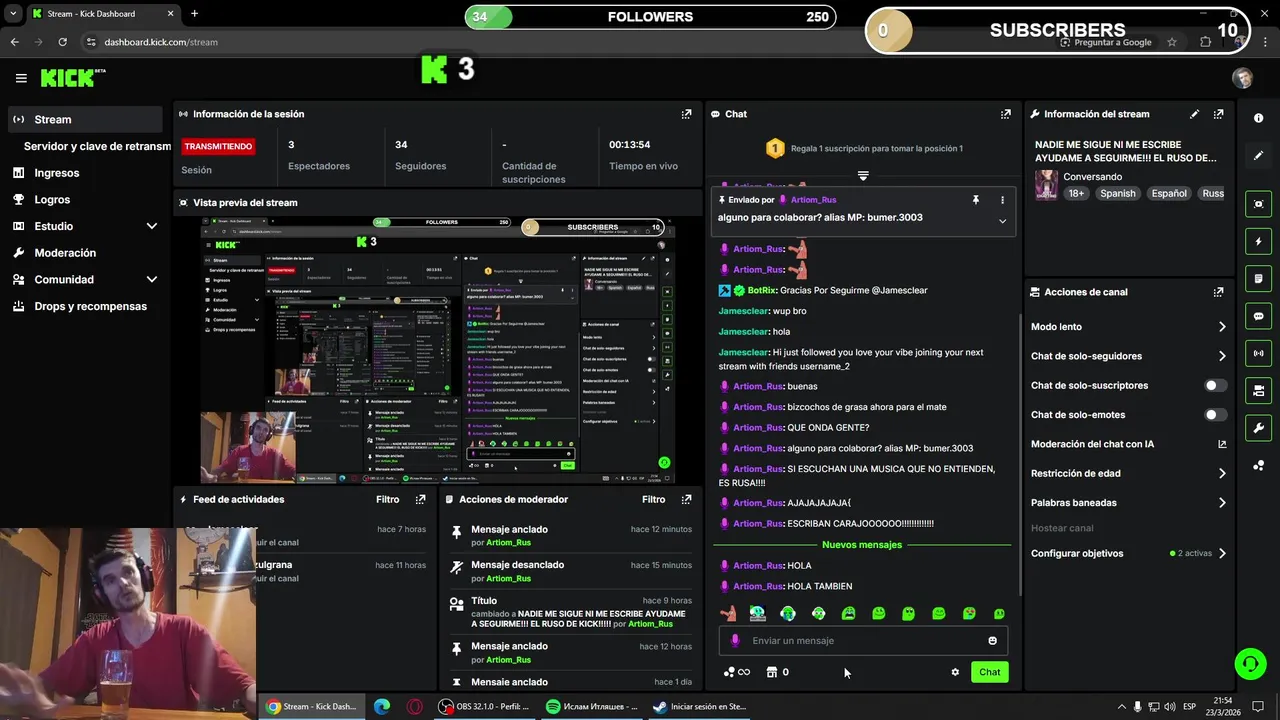Screen dimensions: 1280x720
Task: Open Moderación del chat con IA external link
Action: [1221, 444]
